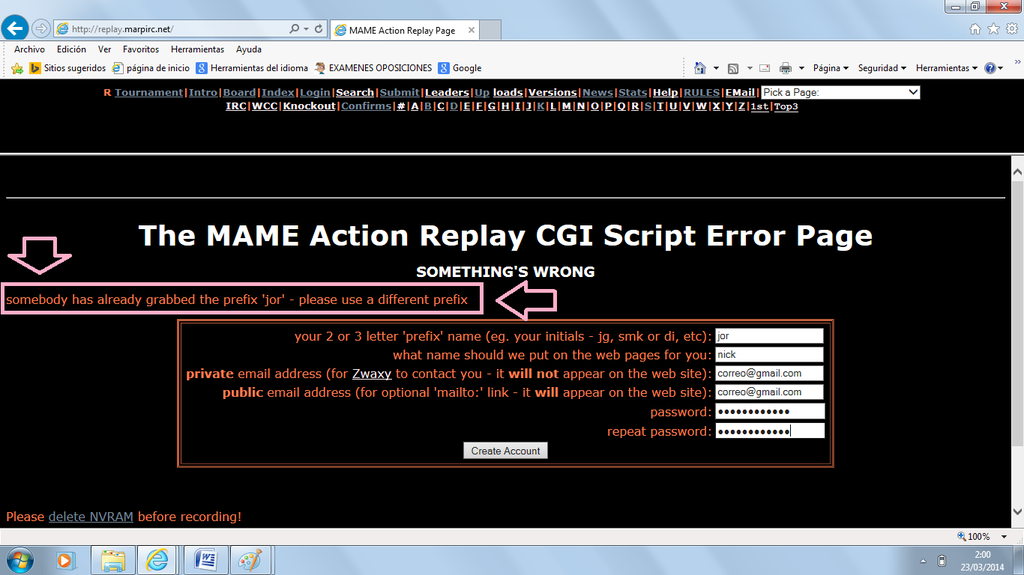Open EXAMENES OPOSICIONES favorite
The image size is (1024, 575).
click(x=373, y=68)
